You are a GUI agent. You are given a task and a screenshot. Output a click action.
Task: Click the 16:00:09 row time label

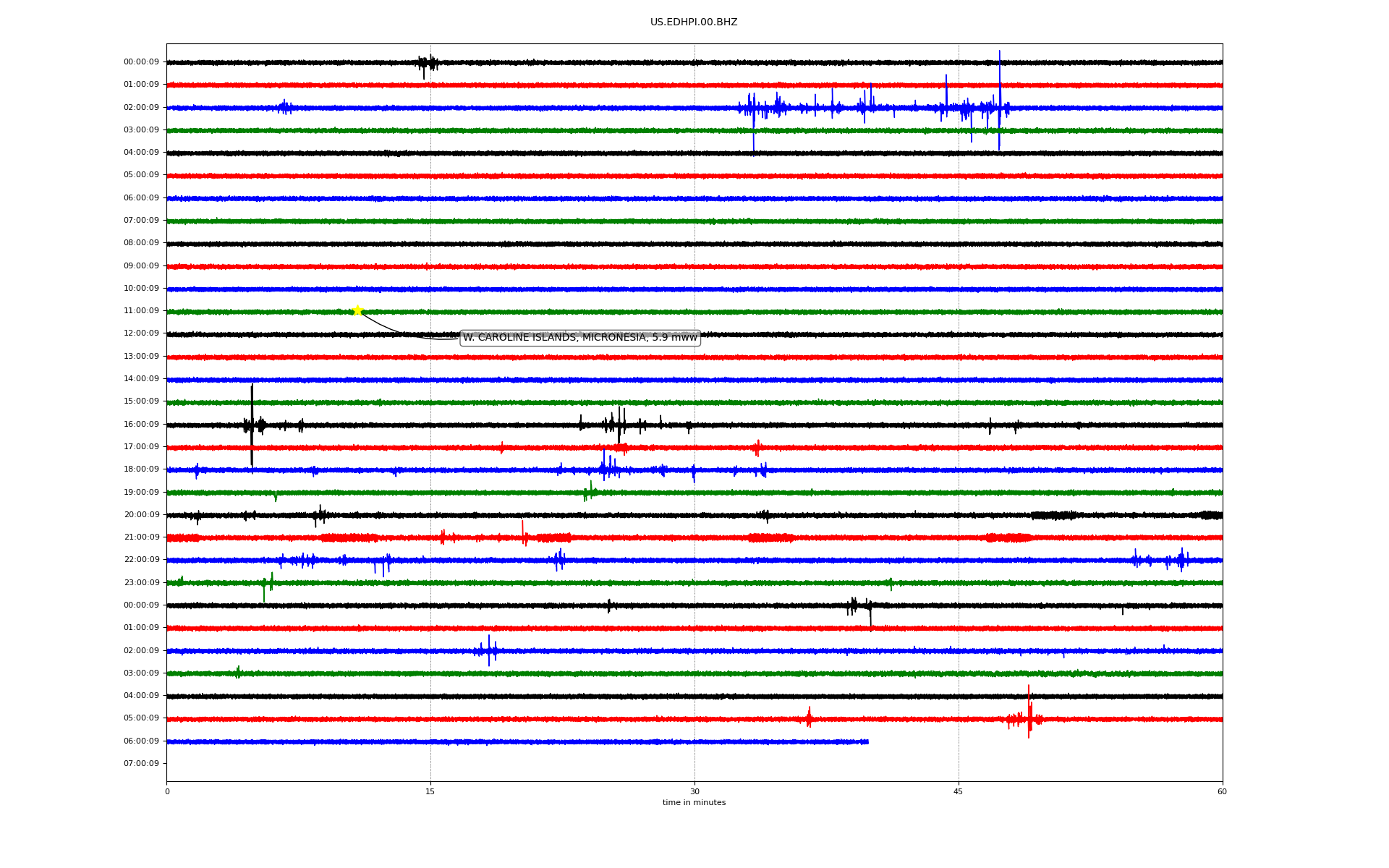141,425
